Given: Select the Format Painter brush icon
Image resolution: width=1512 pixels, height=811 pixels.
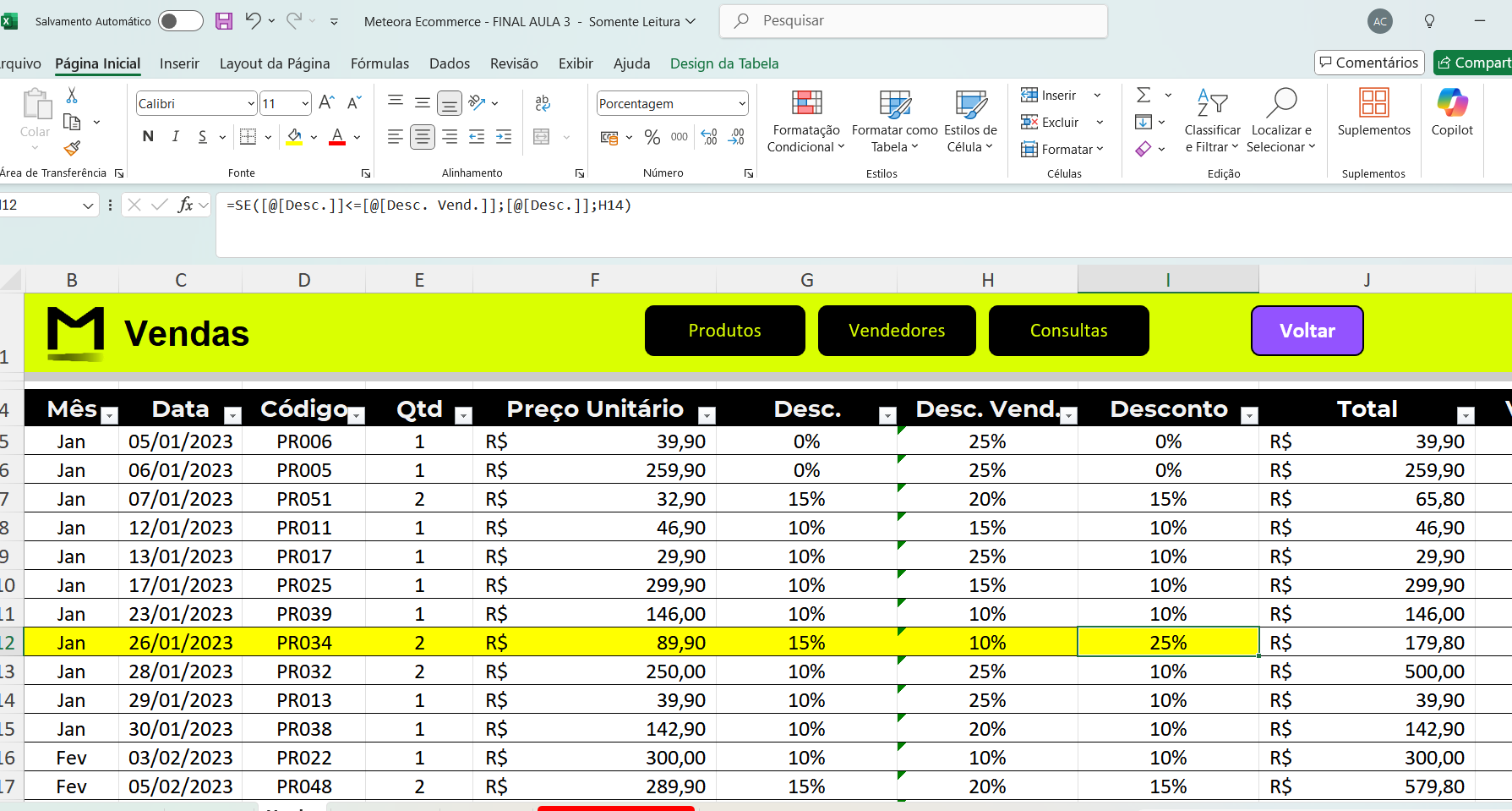Looking at the screenshot, I should pos(72,149).
